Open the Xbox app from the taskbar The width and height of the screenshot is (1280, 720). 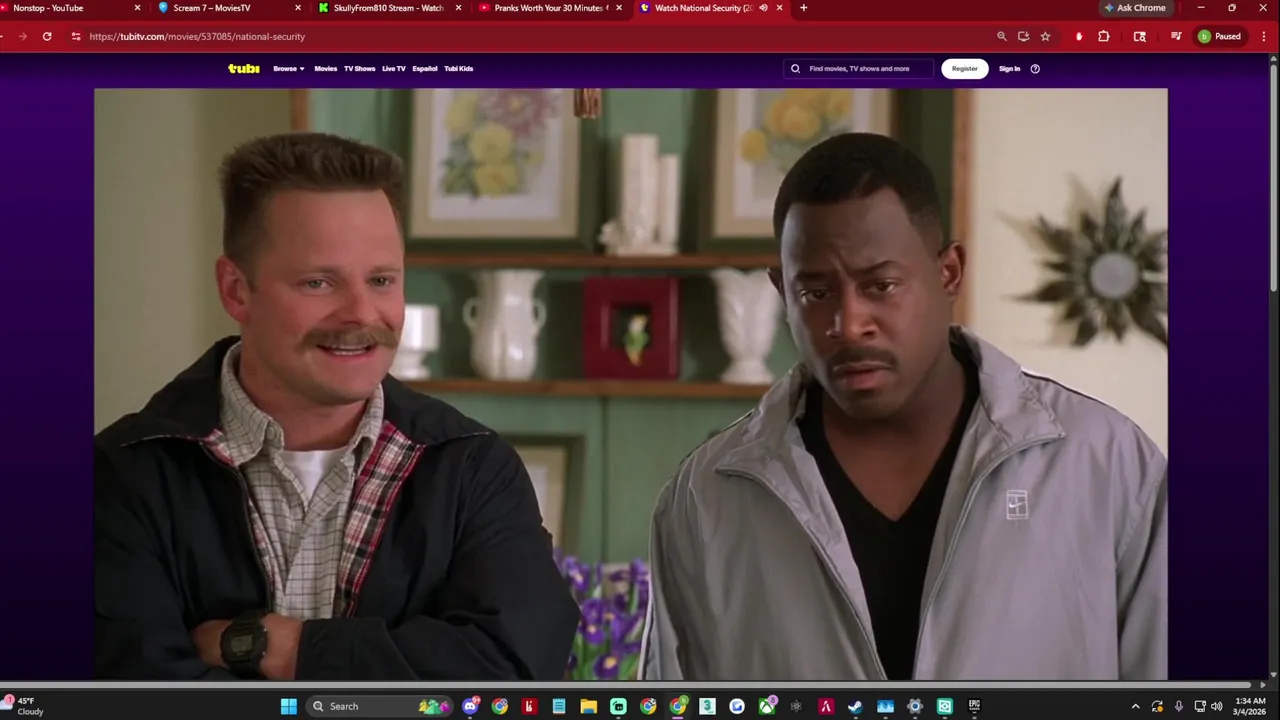click(767, 706)
